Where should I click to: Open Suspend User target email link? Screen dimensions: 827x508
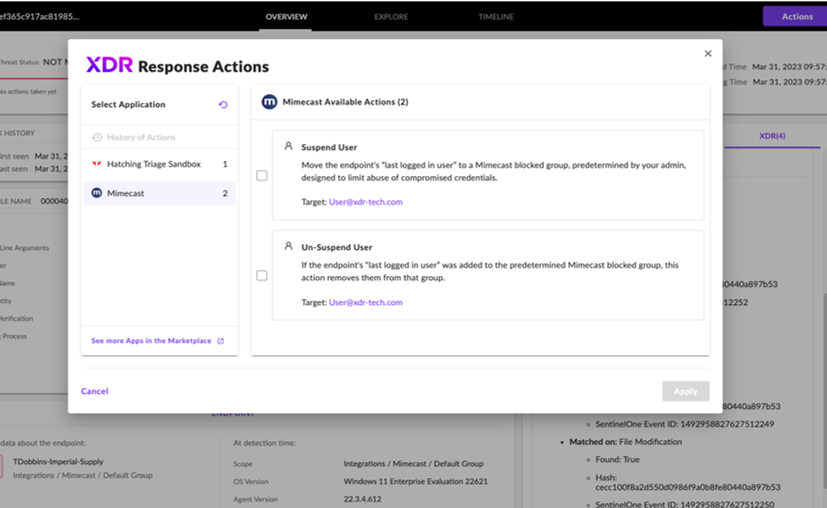(x=365, y=202)
